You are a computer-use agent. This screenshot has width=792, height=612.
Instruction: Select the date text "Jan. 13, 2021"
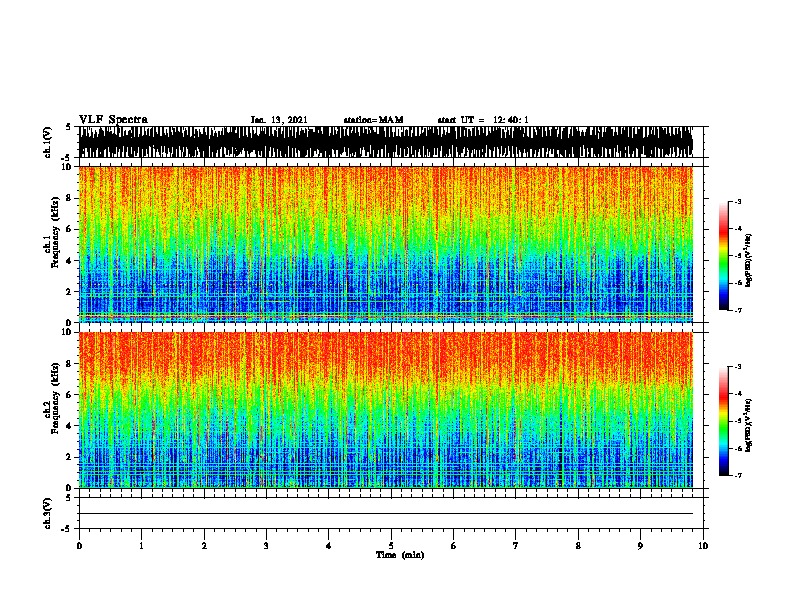point(279,120)
